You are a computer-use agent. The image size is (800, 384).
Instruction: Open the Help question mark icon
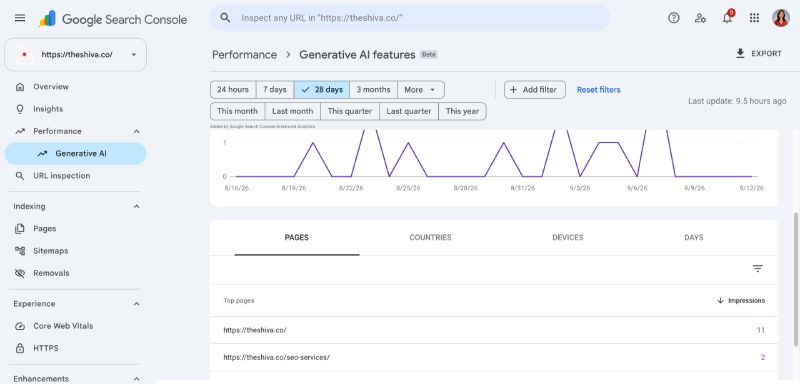point(673,18)
